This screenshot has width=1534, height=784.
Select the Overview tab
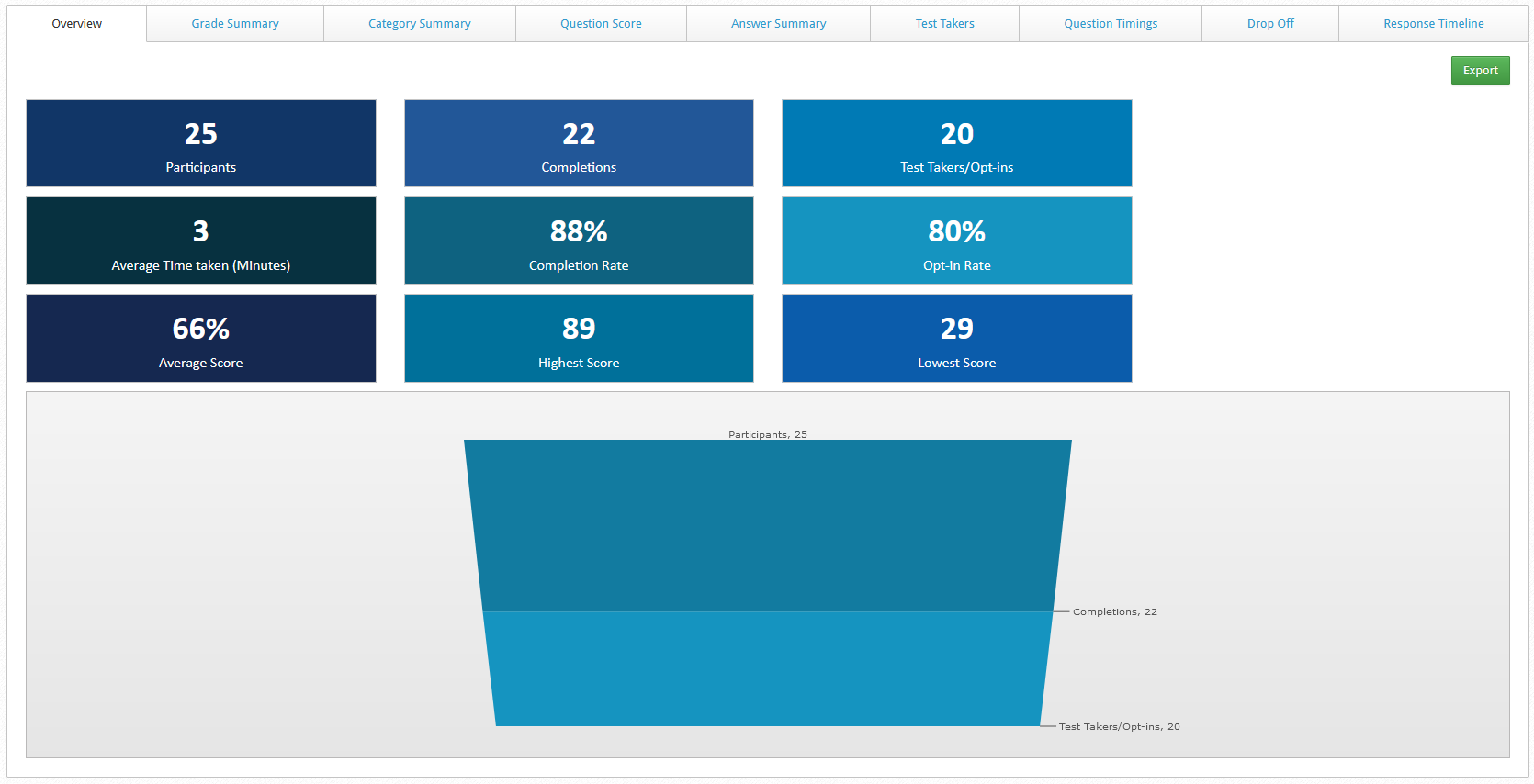coord(77,24)
